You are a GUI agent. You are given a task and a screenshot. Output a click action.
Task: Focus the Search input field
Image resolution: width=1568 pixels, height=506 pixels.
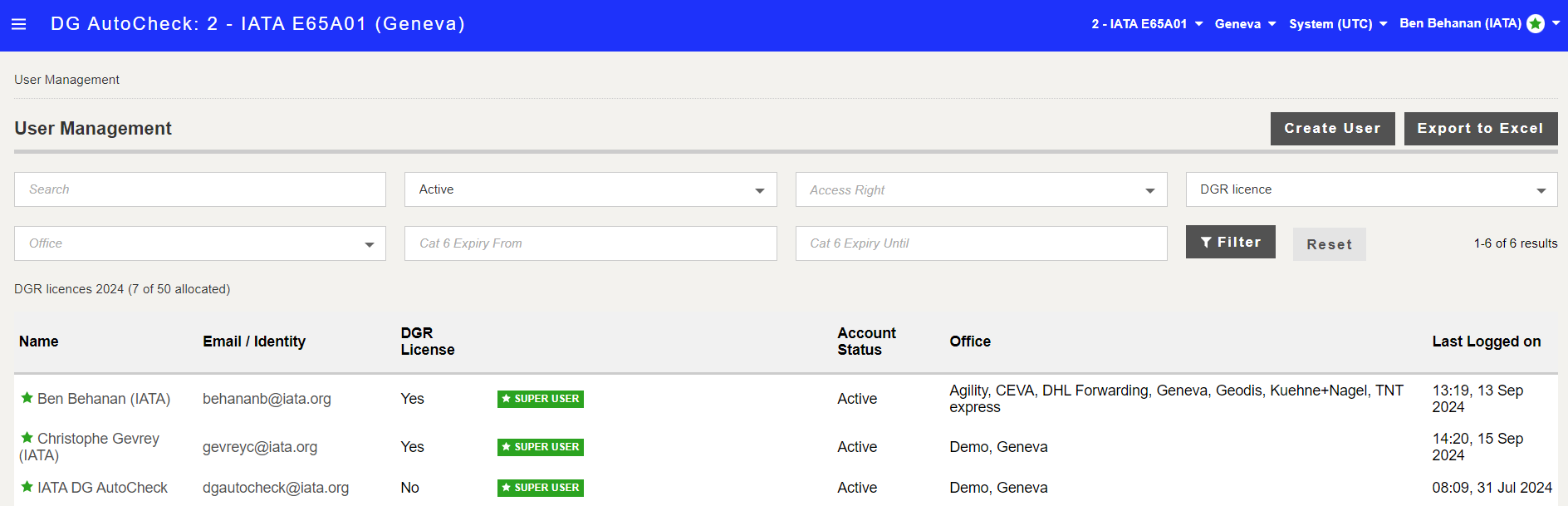200,189
